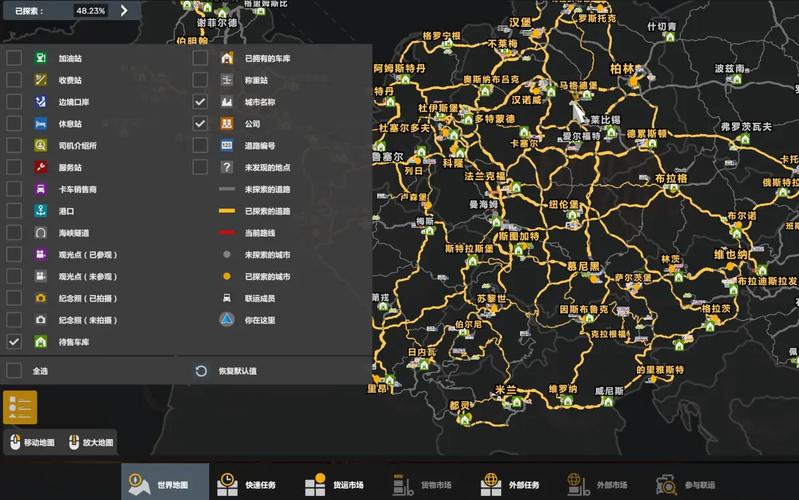Click the truck dealer (卡车销售商) icon

click(x=41, y=189)
